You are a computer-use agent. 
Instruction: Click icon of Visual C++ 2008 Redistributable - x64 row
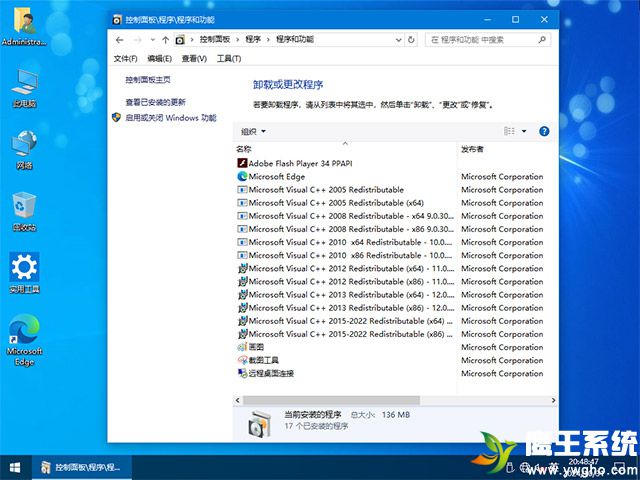[x=242, y=216]
